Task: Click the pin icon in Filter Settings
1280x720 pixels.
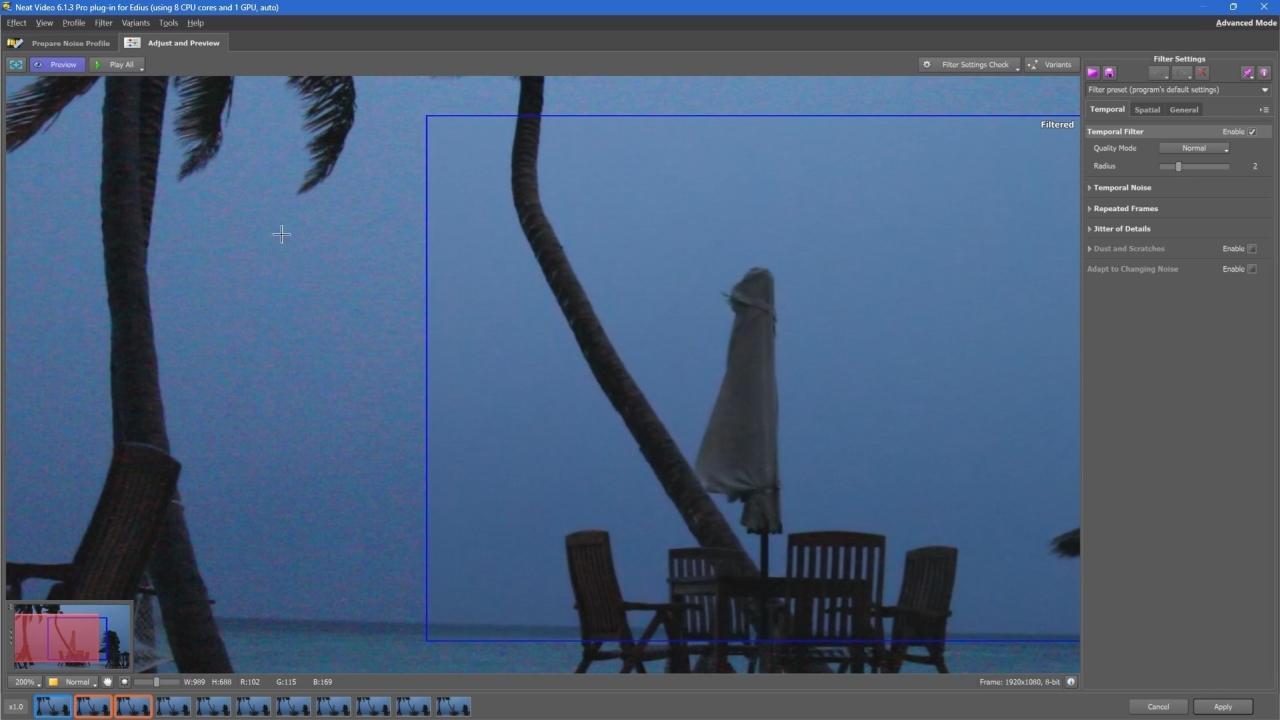Action: (1247, 73)
